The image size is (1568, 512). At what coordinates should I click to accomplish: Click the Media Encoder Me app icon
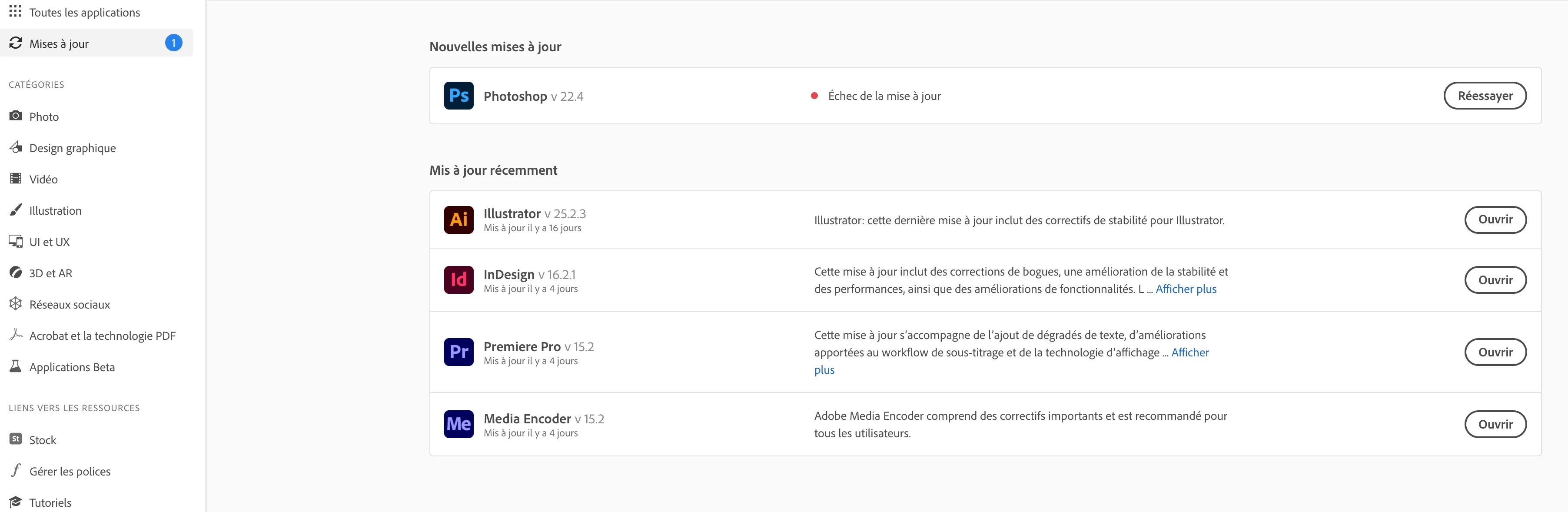[x=458, y=424]
